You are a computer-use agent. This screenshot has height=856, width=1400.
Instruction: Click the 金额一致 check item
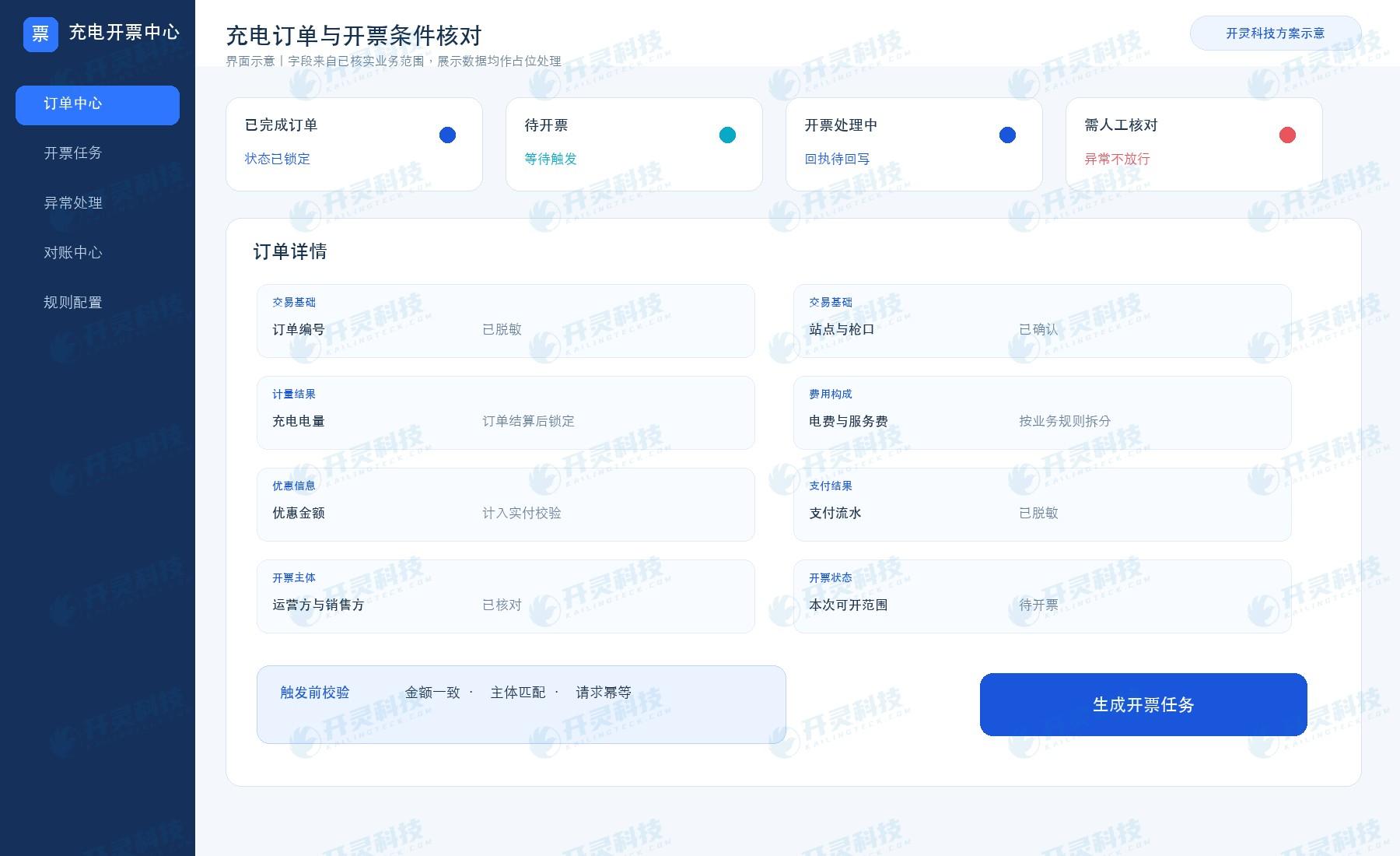pos(432,693)
